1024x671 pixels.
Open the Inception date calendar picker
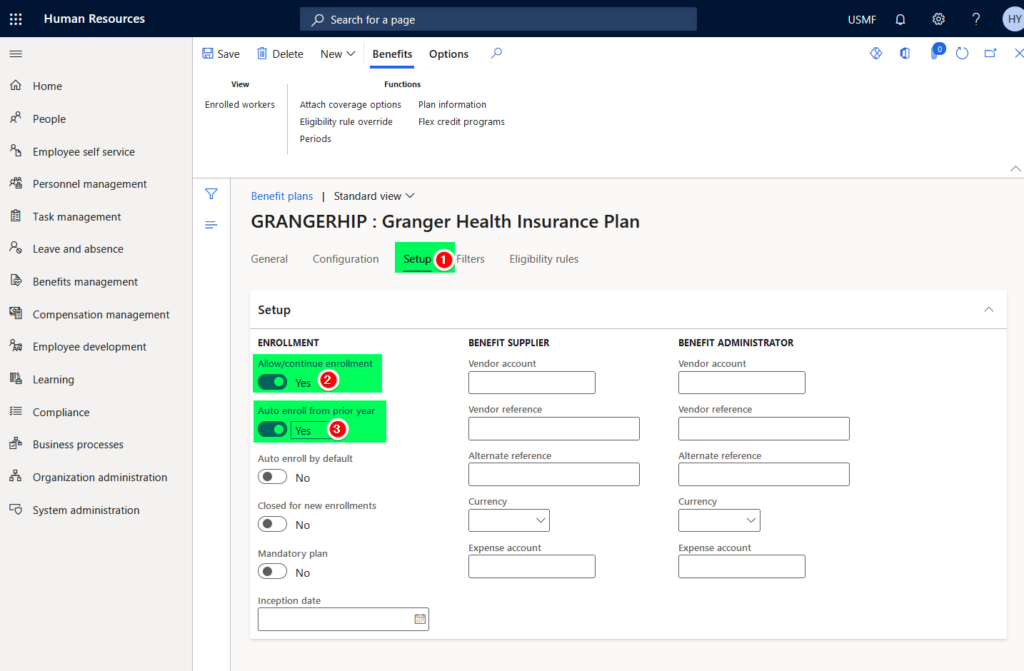(420, 619)
